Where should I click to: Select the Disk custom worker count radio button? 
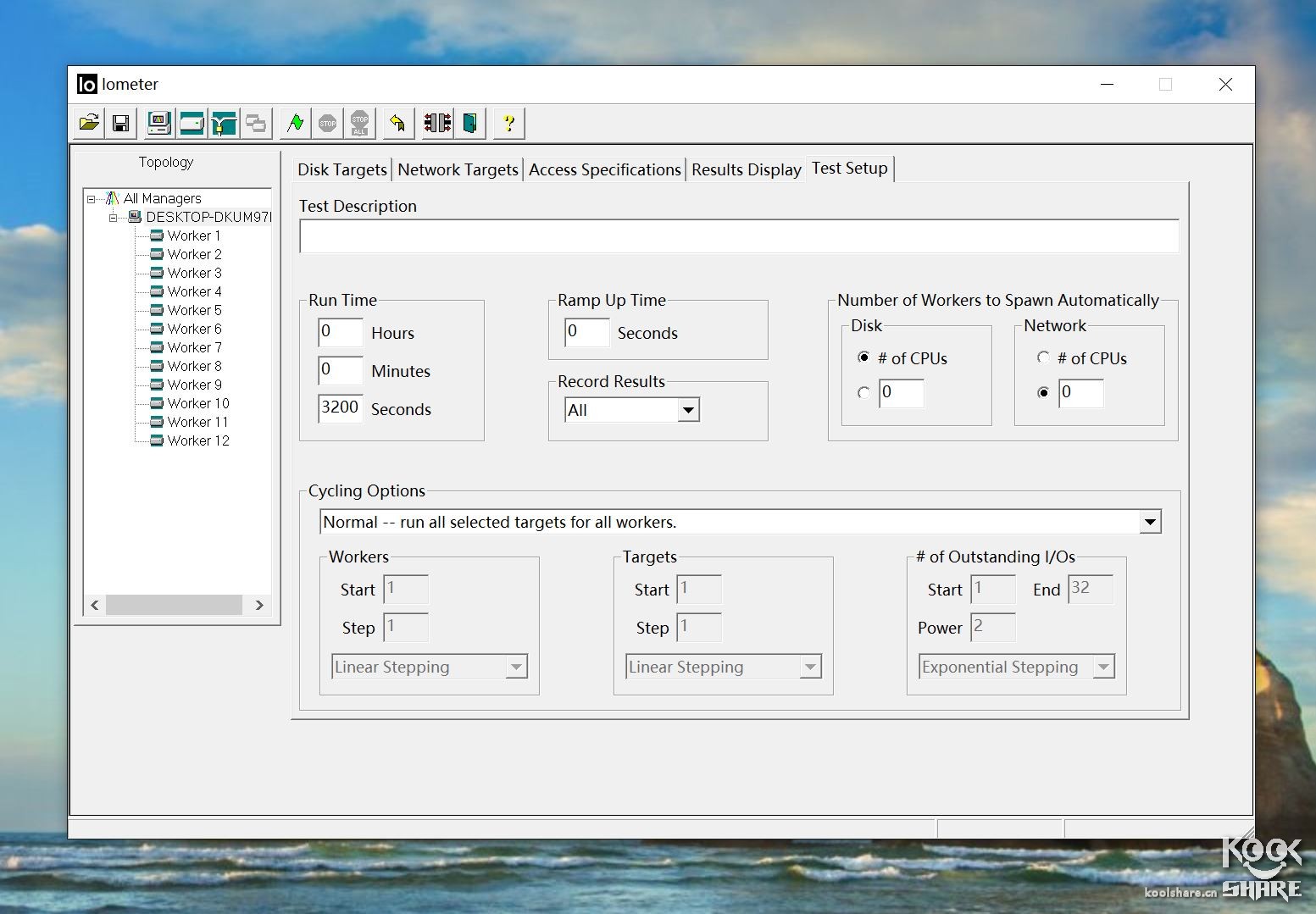coord(863,393)
